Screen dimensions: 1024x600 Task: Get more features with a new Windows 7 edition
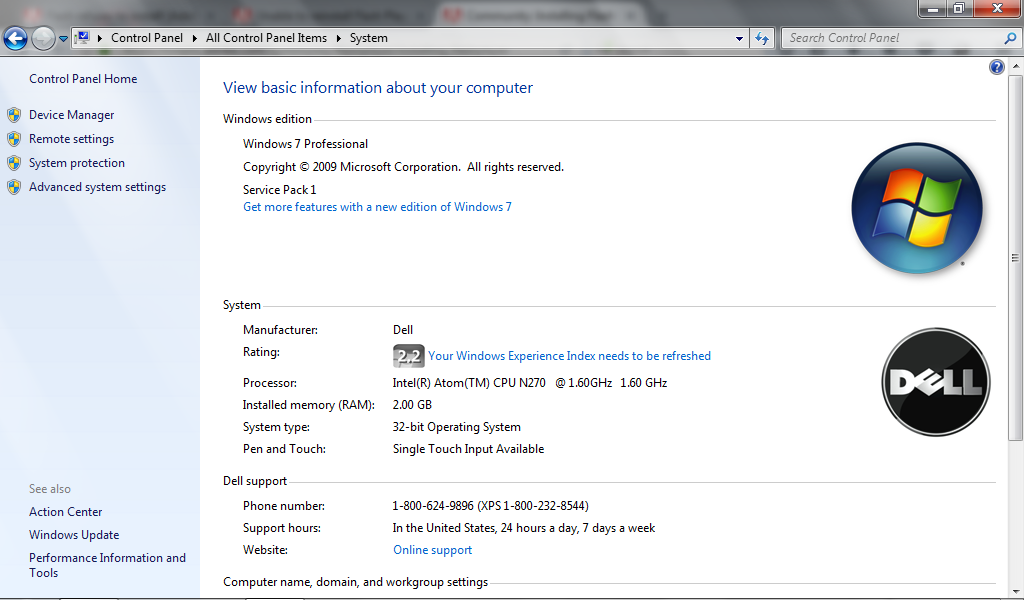pos(377,207)
